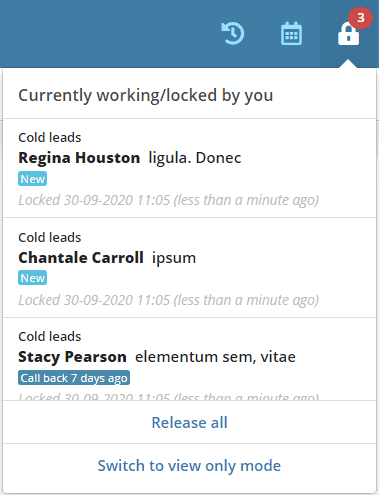The height and width of the screenshot is (495, 379).
Task: Click the red notification badge showing 3
Action: 360,17
